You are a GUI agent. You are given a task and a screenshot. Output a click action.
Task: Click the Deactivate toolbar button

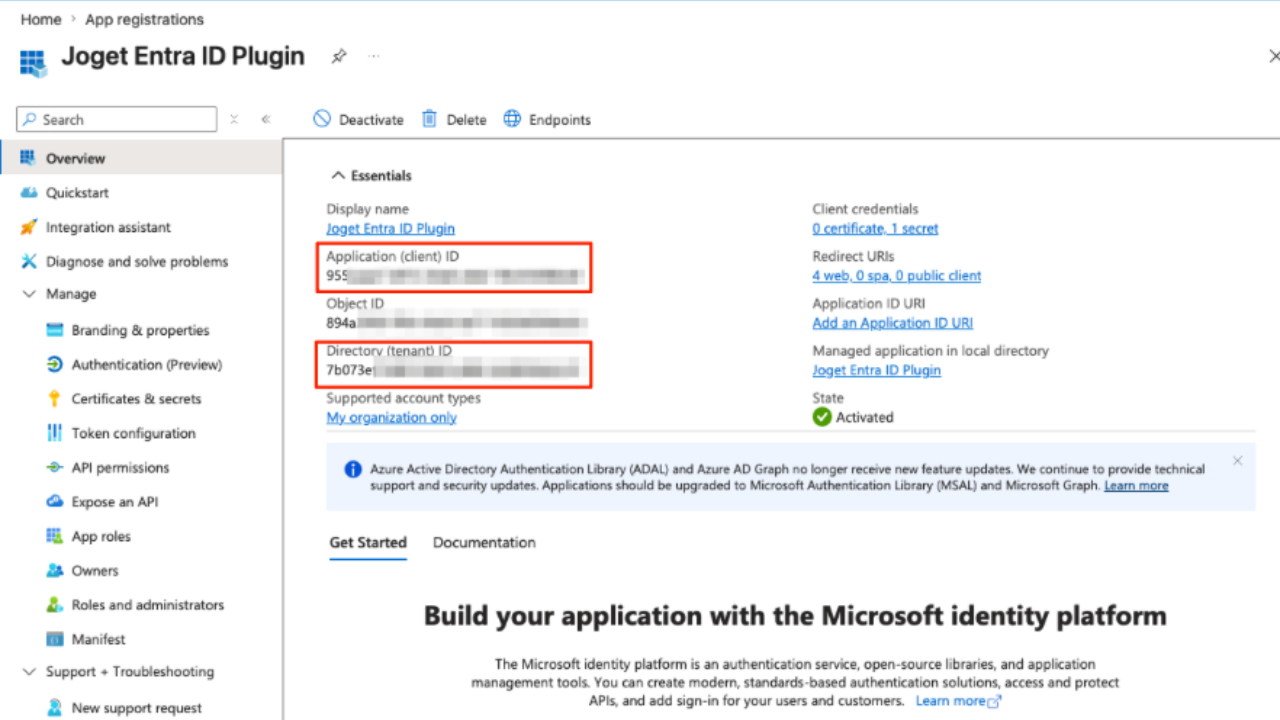(358, 119)
